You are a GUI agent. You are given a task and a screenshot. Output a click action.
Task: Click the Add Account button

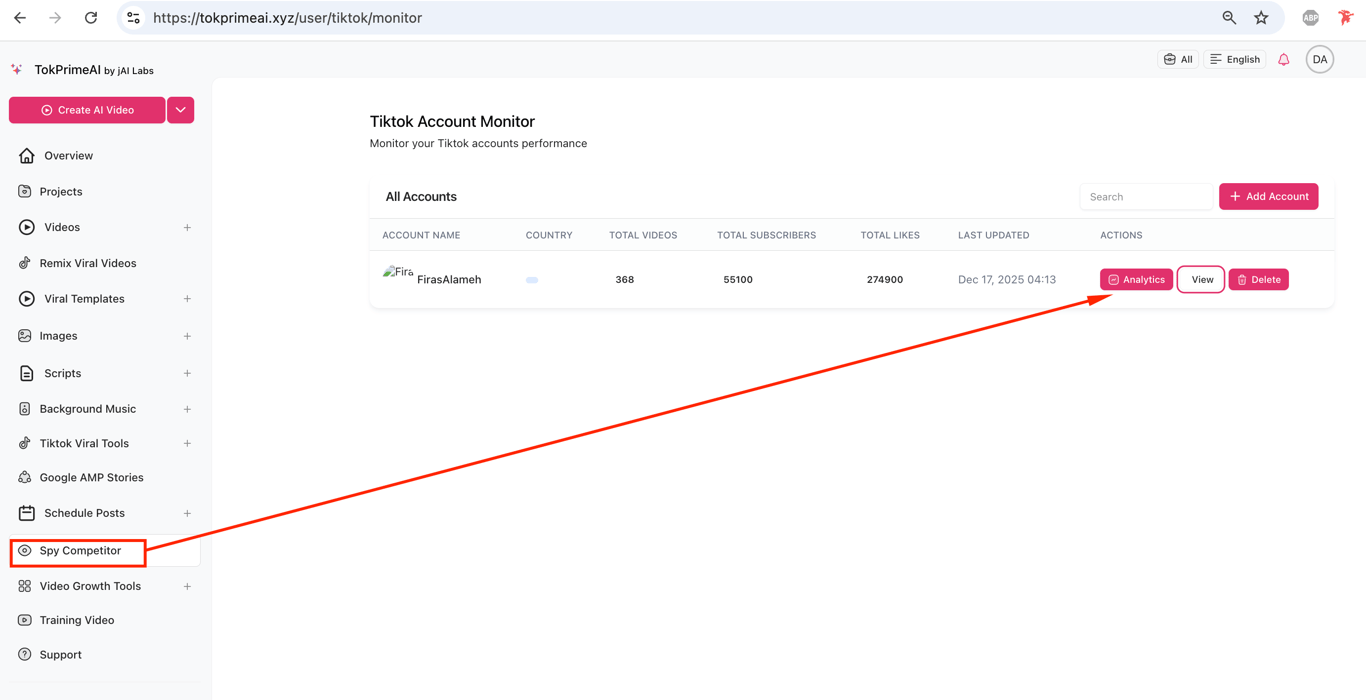pyautogui.click(x=1268, y=197)
